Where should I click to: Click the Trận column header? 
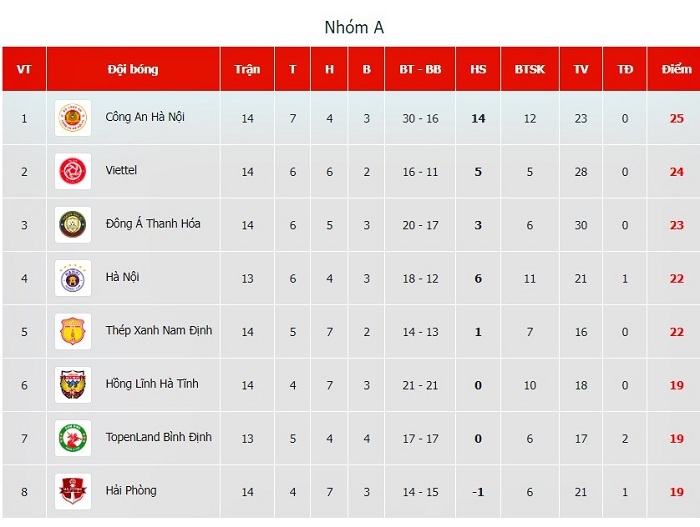(x=247, y=69)
